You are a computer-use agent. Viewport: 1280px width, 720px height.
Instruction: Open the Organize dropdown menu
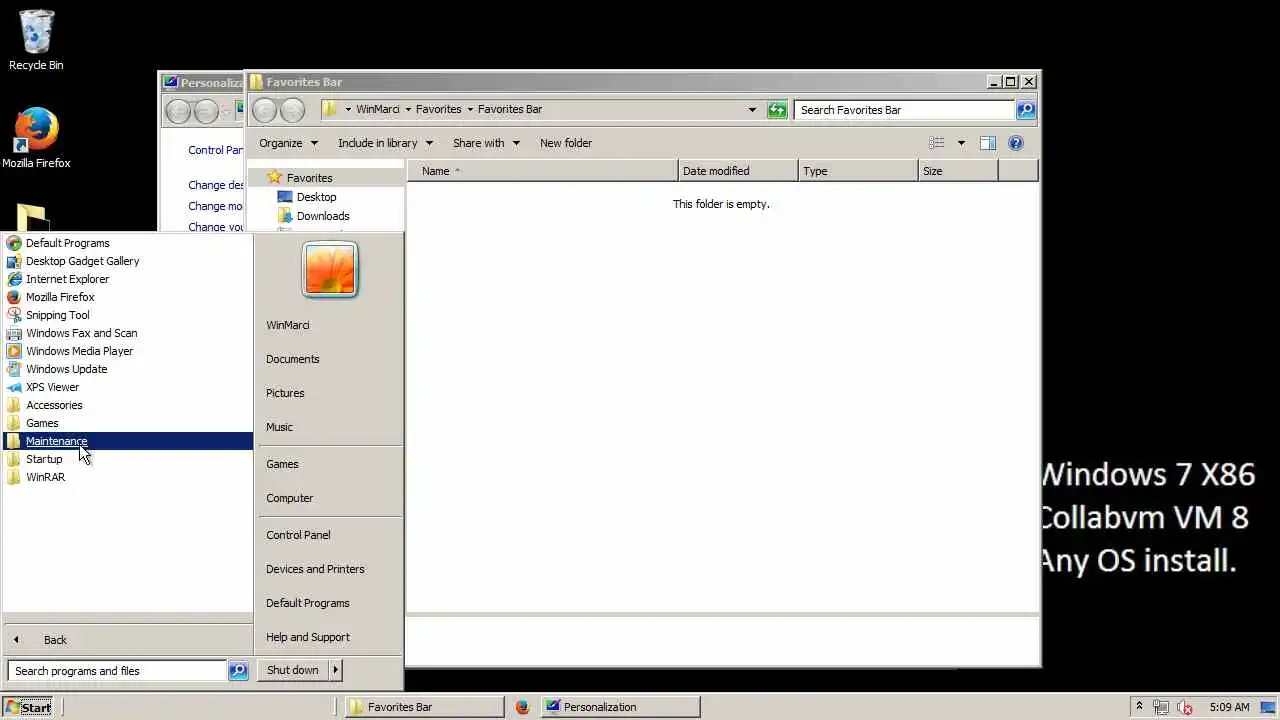click(x=288, y=143)
